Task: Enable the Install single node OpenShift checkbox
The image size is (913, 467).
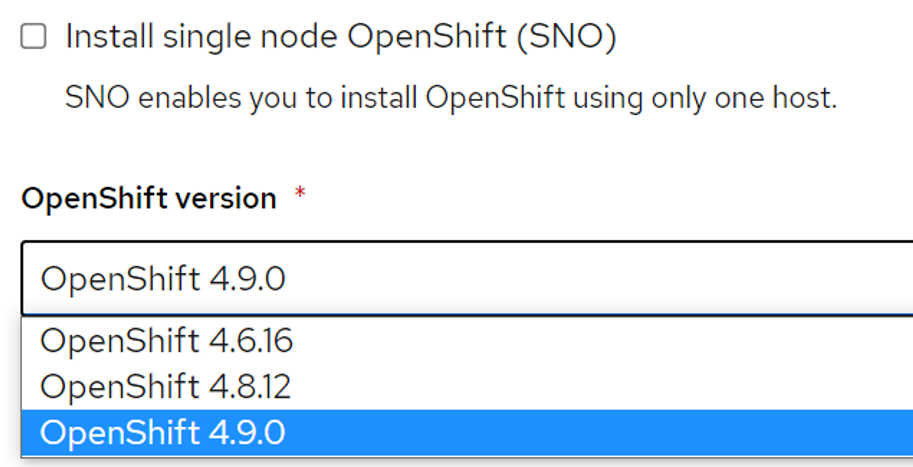Action: point(34,38)
